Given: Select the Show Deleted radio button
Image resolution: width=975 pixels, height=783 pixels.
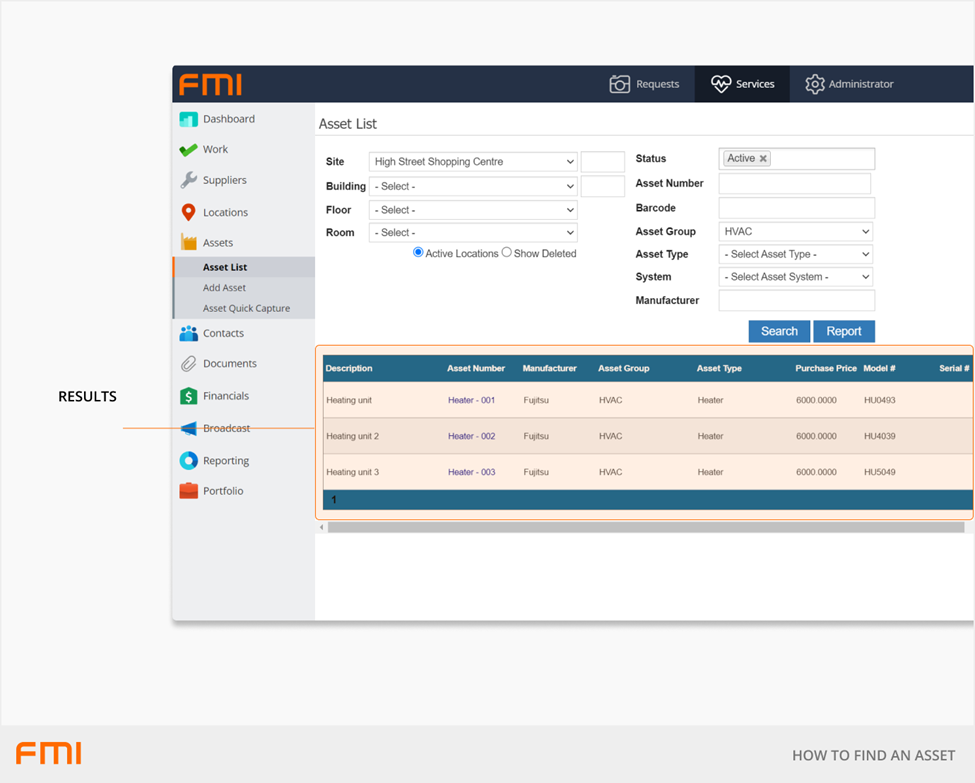Looking at the screenshot, I should [x=506, y=253].
